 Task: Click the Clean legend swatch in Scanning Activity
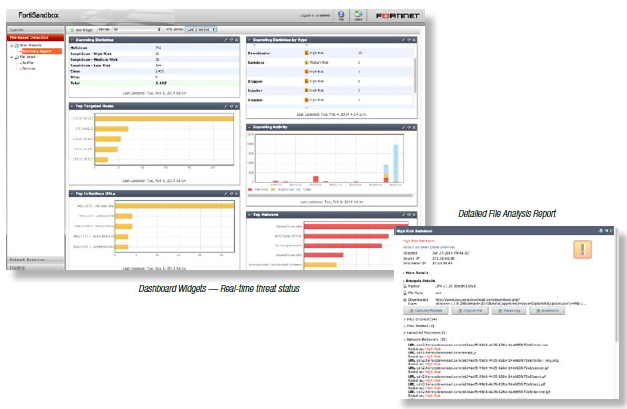(x=298, y=190)
